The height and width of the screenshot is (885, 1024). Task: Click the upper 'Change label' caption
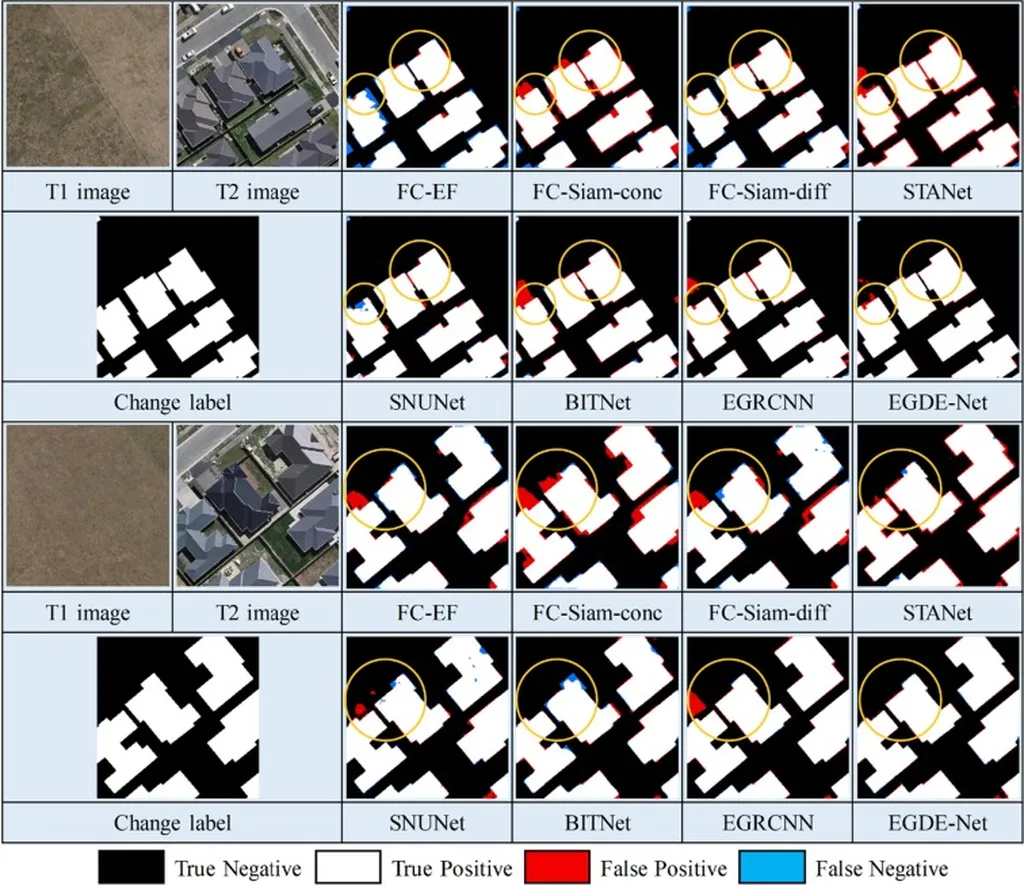pyautogui.click(x=172, y=402)
